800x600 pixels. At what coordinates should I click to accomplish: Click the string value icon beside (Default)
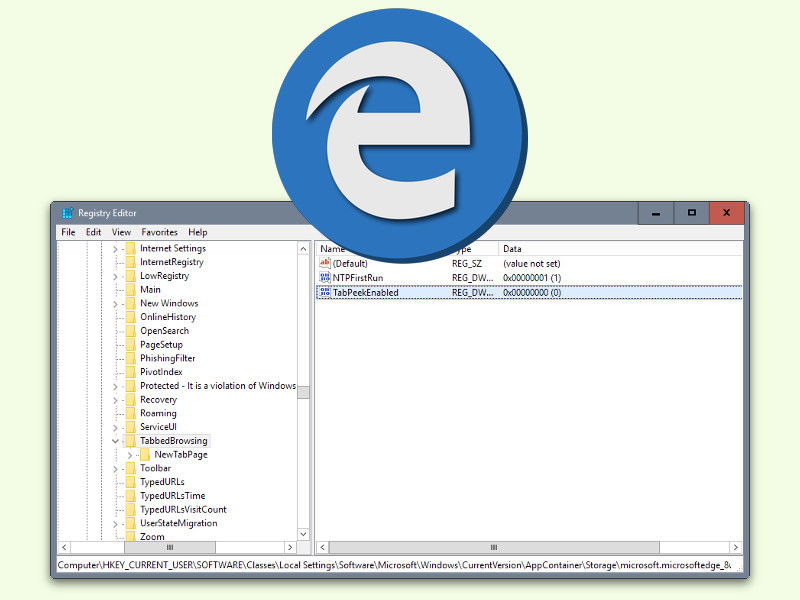pos(325,263)
